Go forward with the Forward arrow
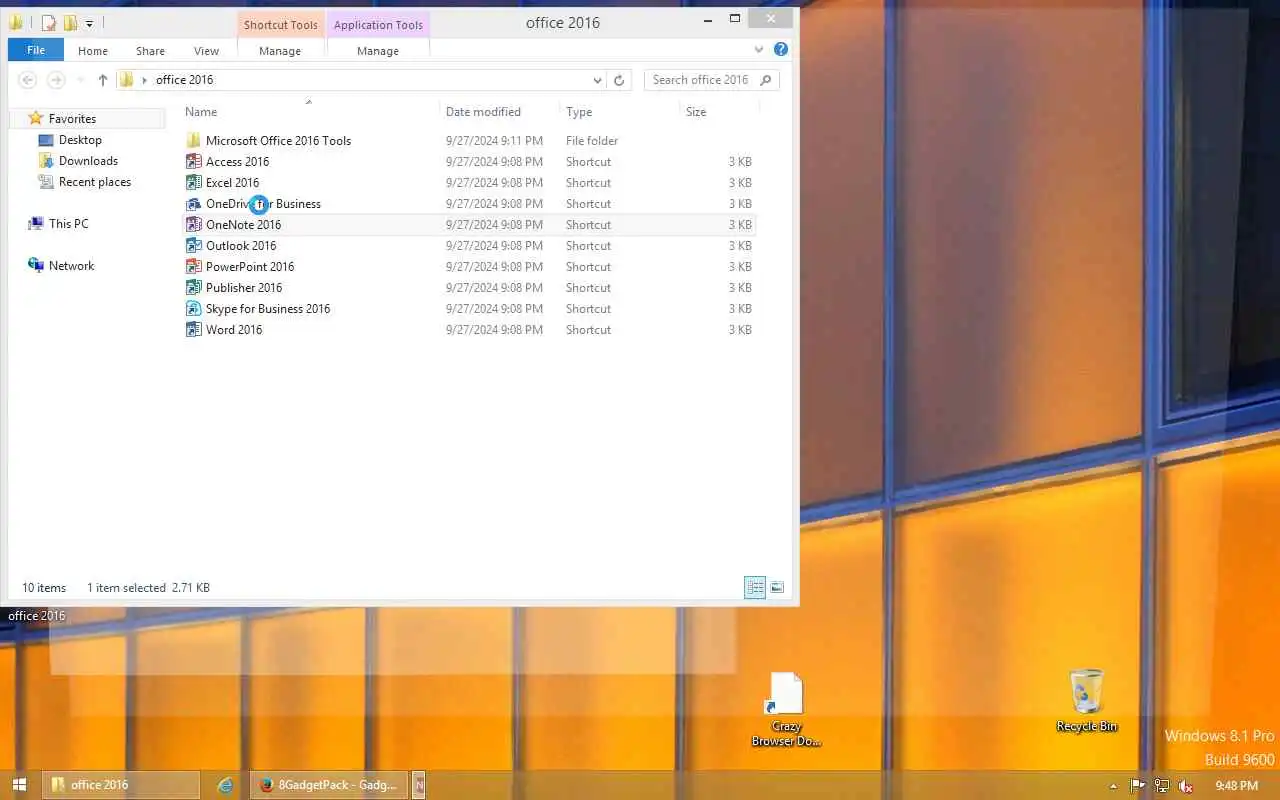Viewport: 1280px width, 800px height. [x=57, y=80]
